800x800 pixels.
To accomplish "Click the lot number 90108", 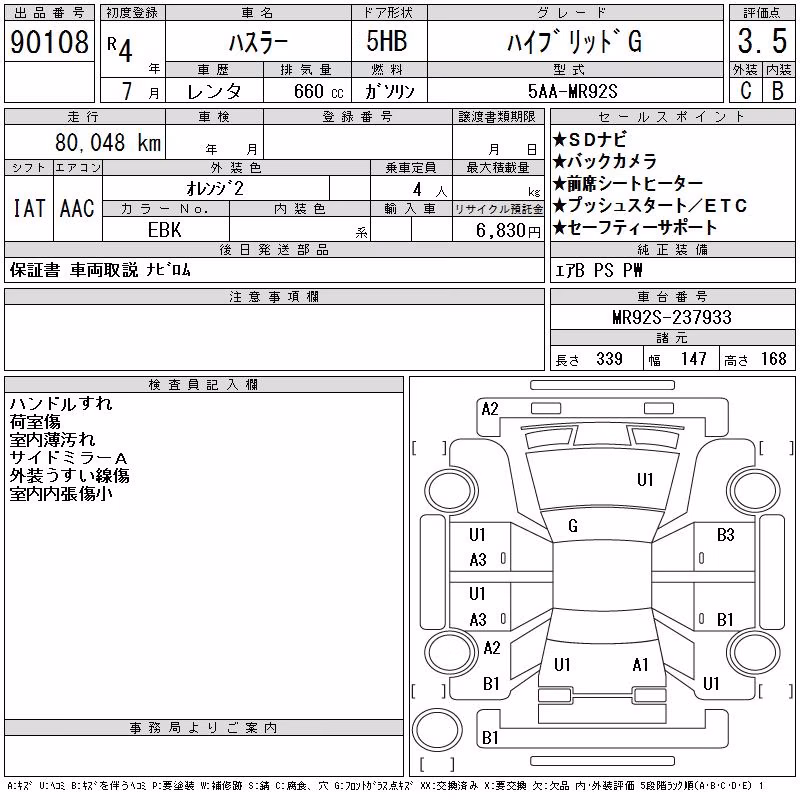I will click(x=49, y=42).
